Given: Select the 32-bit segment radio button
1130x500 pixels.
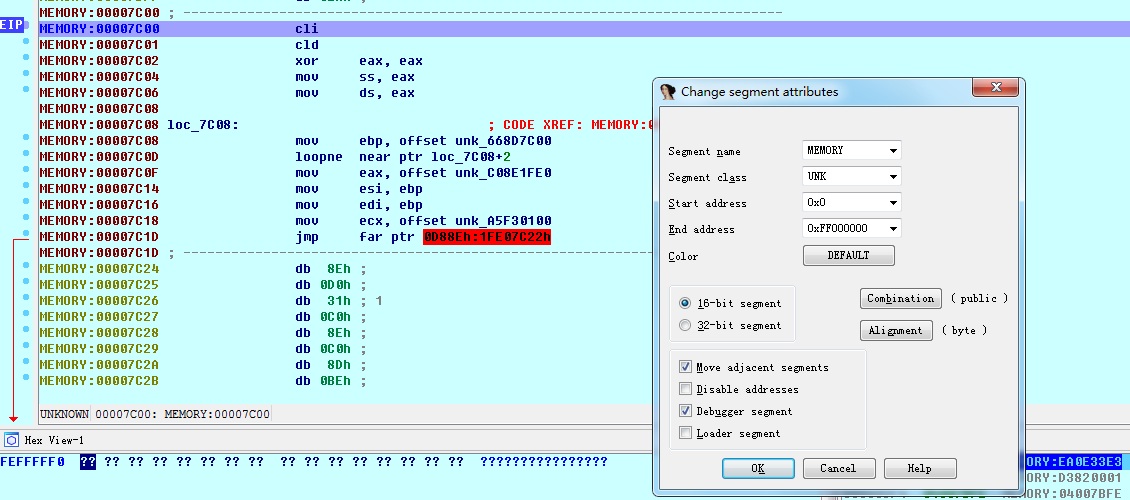Looking at the screenshot, I should (x=685, y=326).
